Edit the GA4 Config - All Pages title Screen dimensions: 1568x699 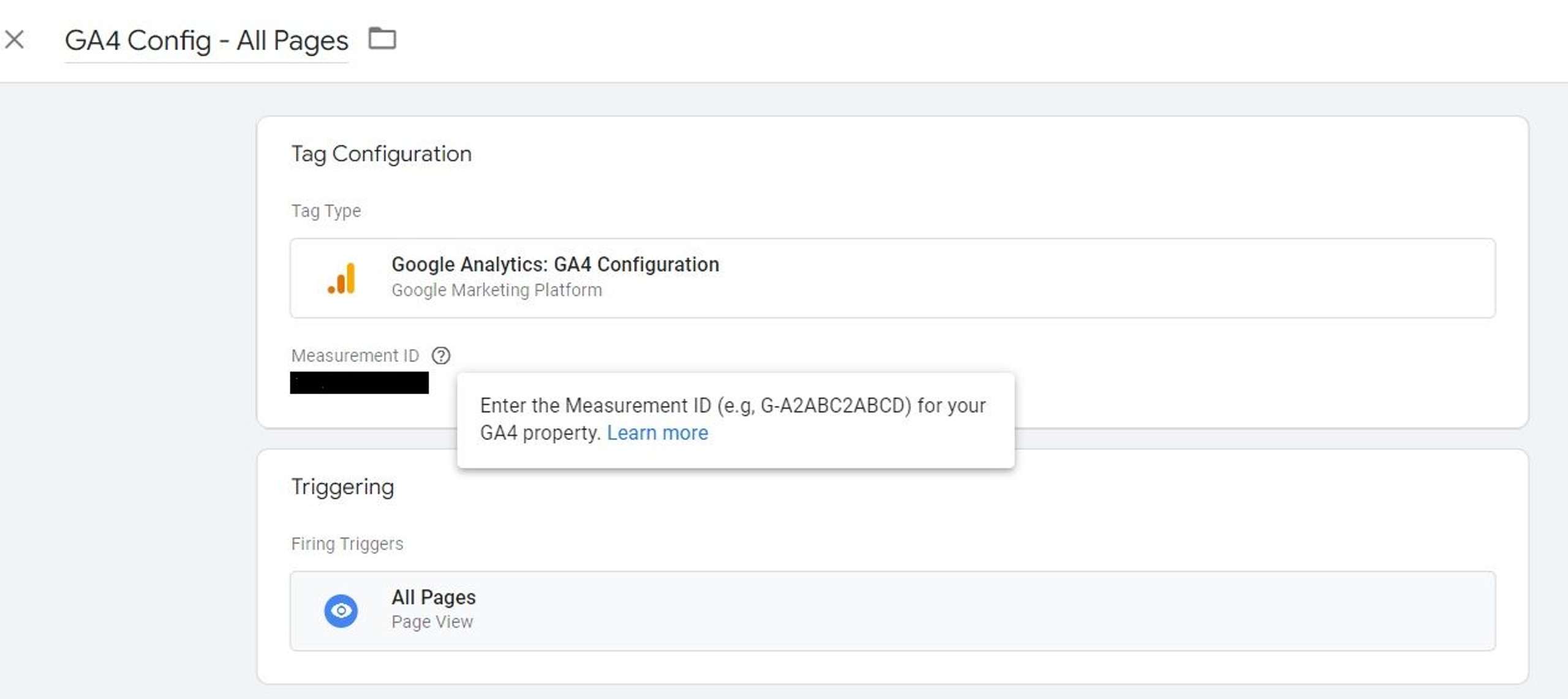[206, 41]
